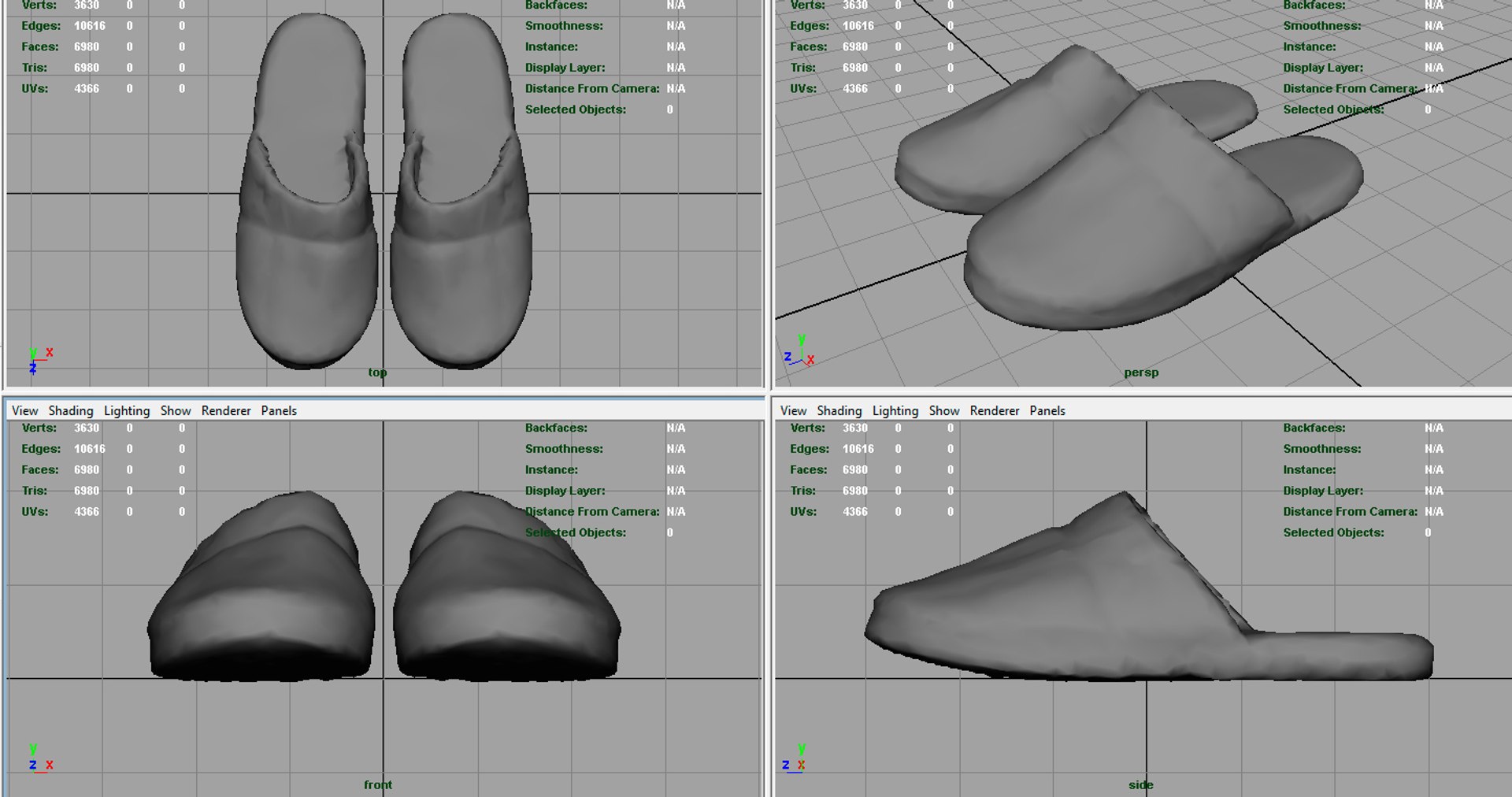
Task: Open the Lighting menu in the front viewport
Action: [127, 410]
